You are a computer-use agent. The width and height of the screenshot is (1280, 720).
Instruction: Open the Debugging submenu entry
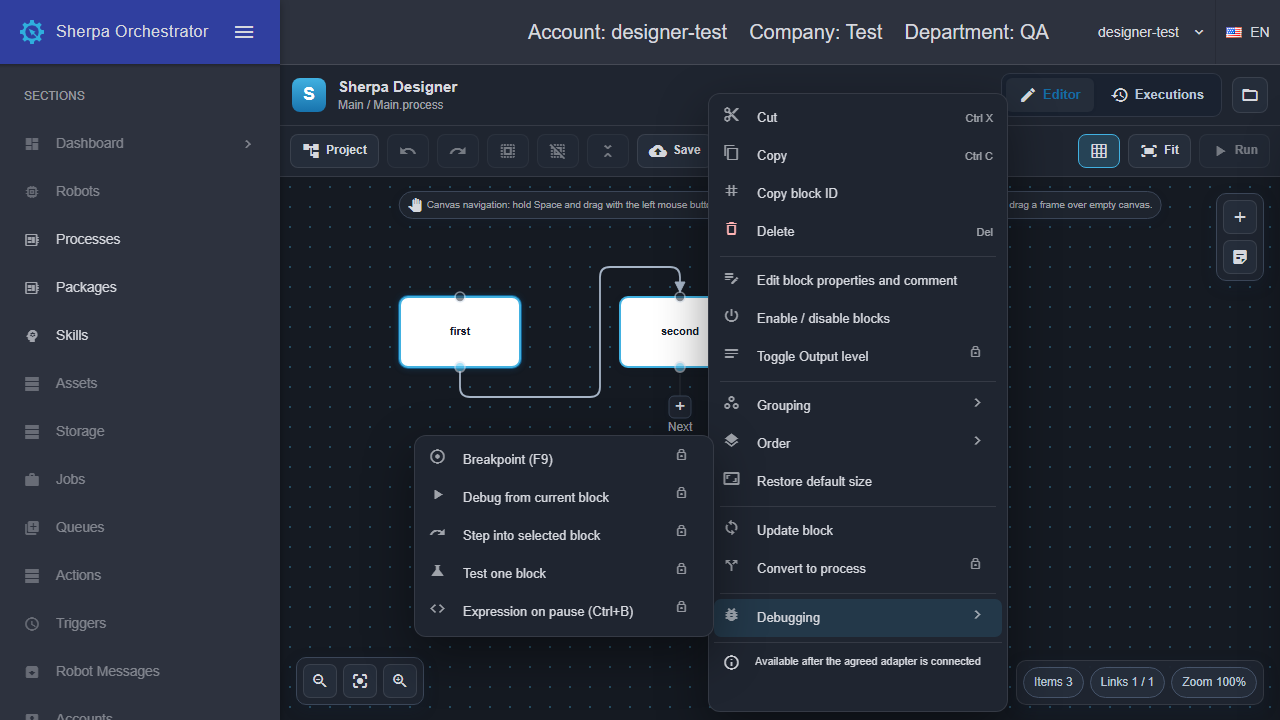tap(857, 617)
